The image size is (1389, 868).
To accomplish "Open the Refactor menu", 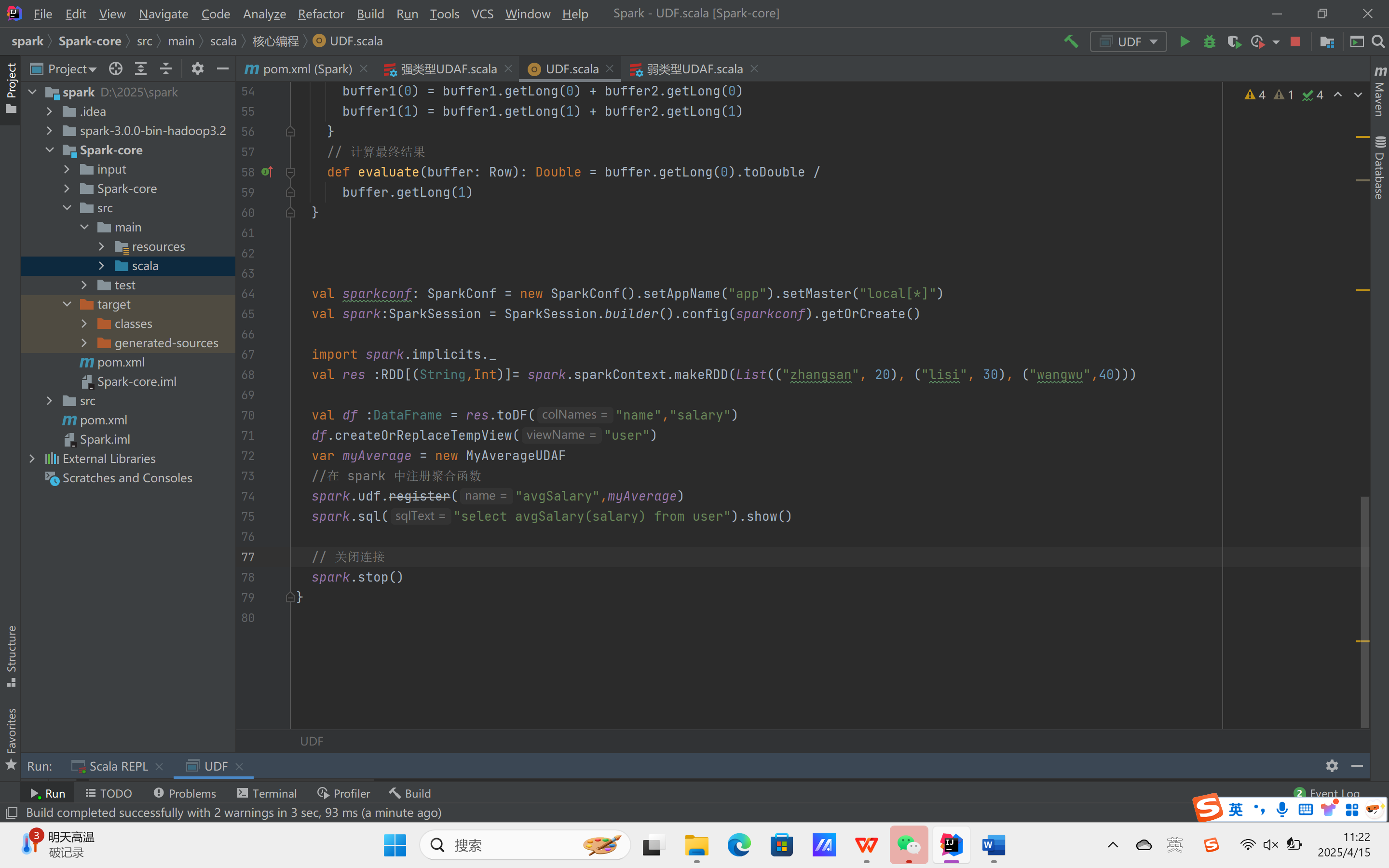I will pyautogui.click(x=320, y=14).
